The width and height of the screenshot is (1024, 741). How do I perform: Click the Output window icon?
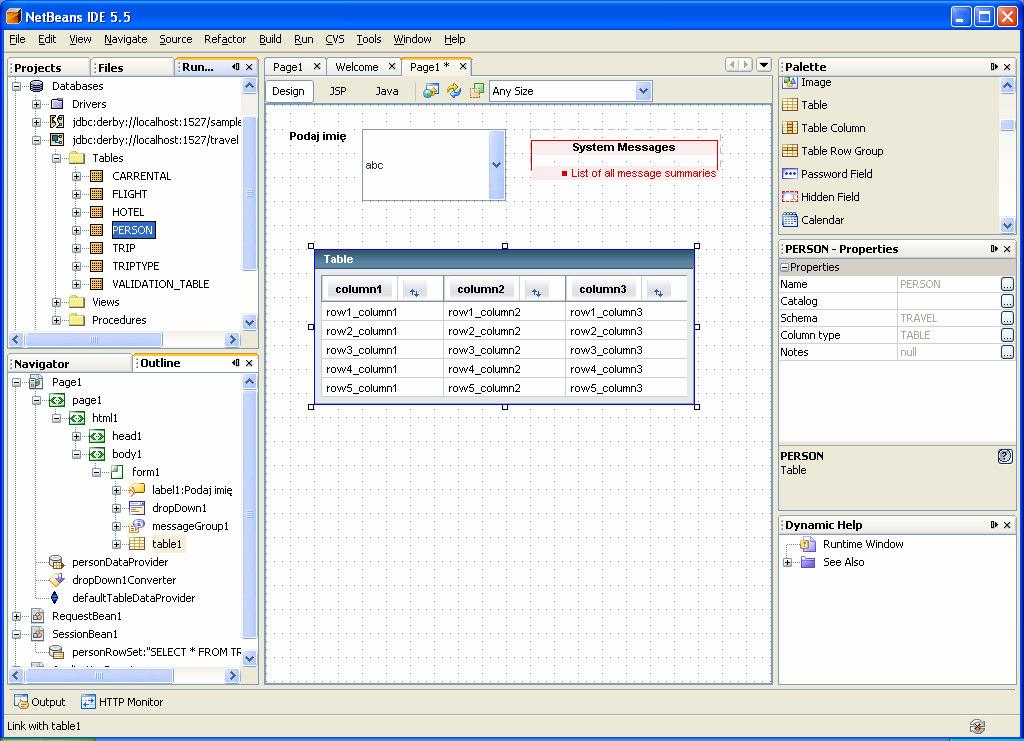pyautogui.click(x=22, y=702)
